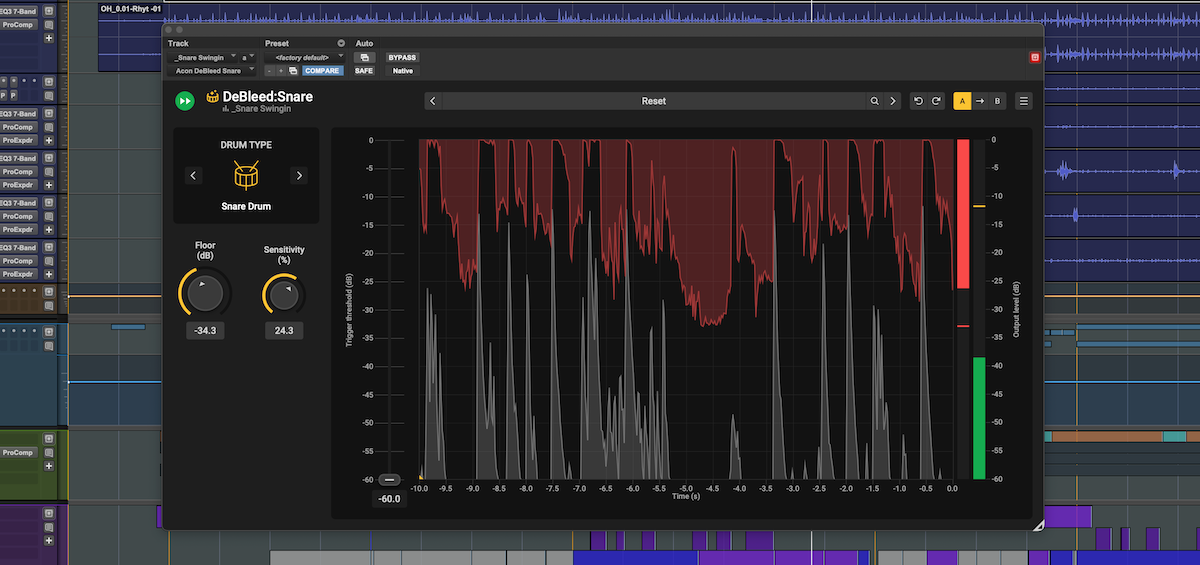The height and width of the screenshot is (565, 1200).
Task: Switch to the B comparison state
Action: coord(997,101)
